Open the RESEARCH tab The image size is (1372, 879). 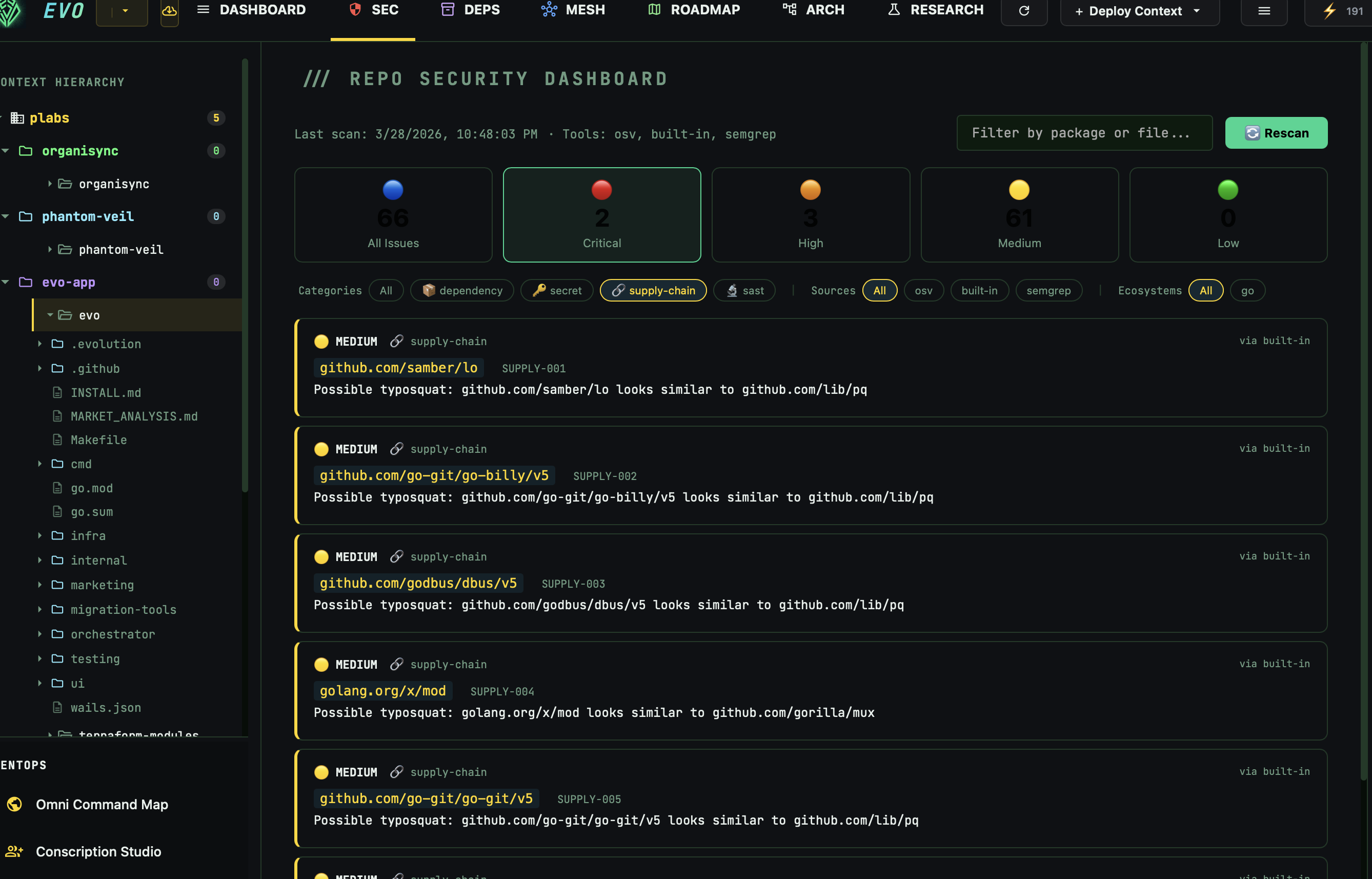click(936, 10)
